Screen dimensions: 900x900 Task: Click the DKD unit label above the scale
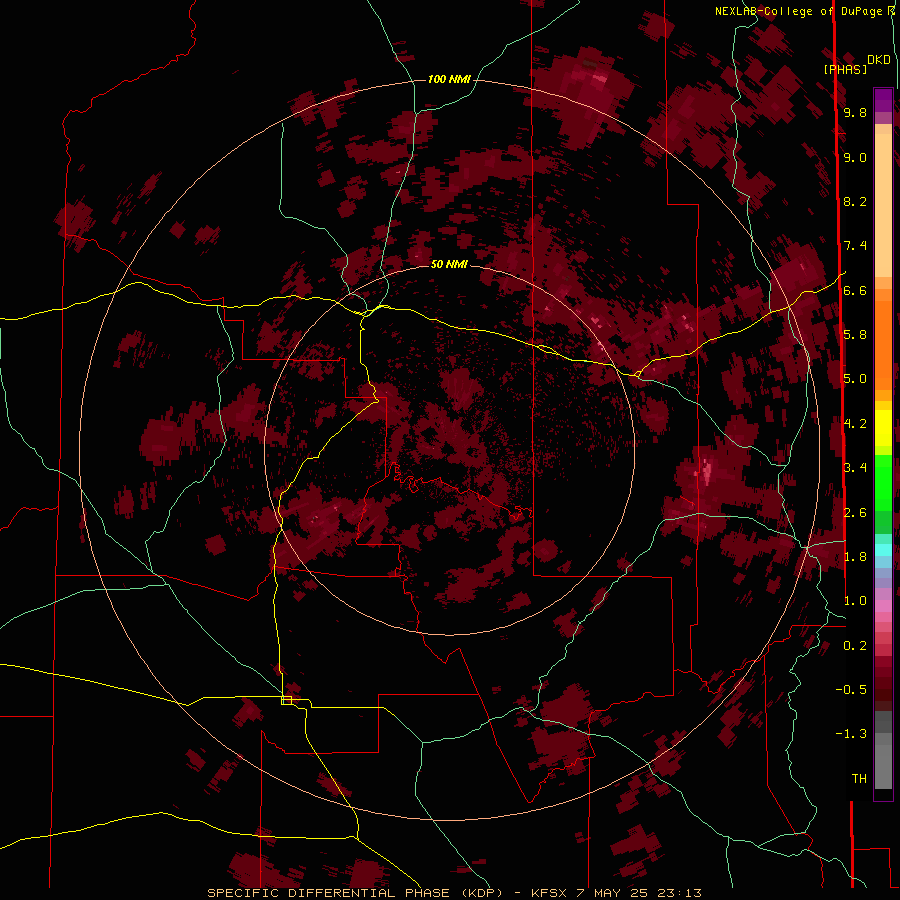pyautogui.click(x=879, y=60)
